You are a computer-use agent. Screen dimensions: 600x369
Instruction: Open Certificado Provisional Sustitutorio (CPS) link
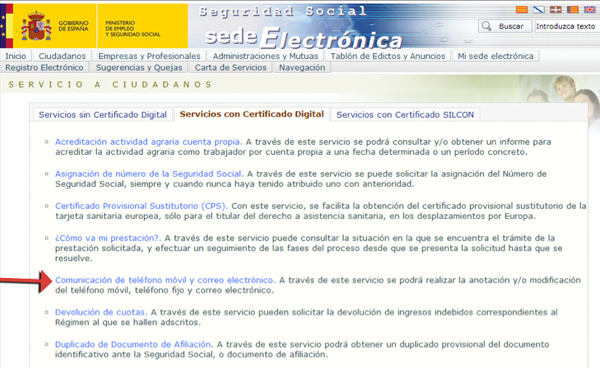pos(141,206)
